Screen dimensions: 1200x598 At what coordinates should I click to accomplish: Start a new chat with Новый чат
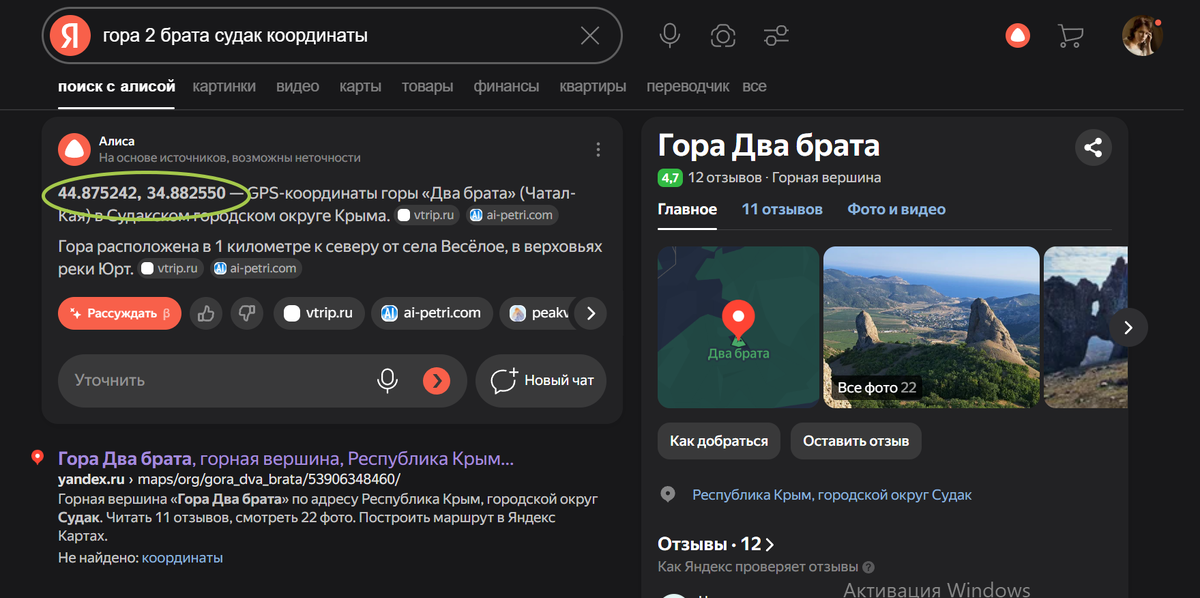541,380
